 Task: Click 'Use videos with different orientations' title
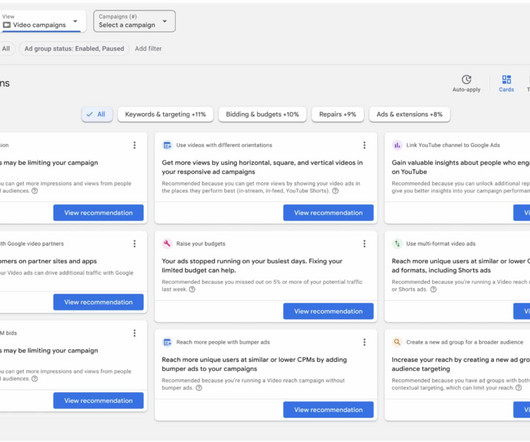(224, 145)
